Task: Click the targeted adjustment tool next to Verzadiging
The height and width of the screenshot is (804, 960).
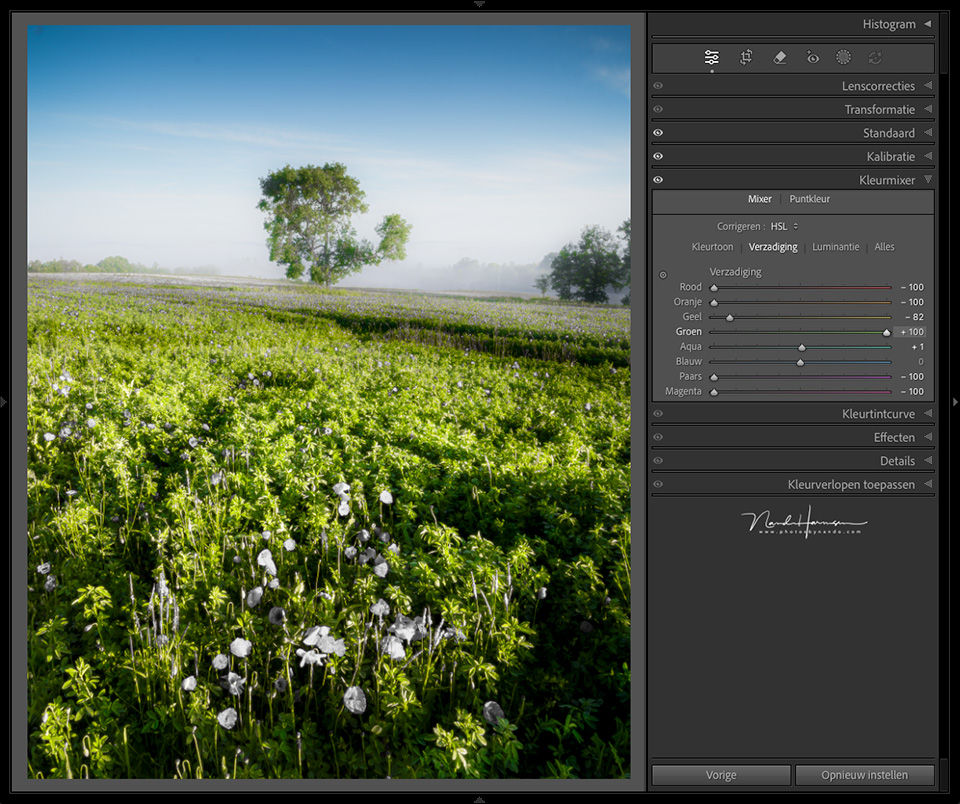Action: pyautogui.click(x=662, y=275)
